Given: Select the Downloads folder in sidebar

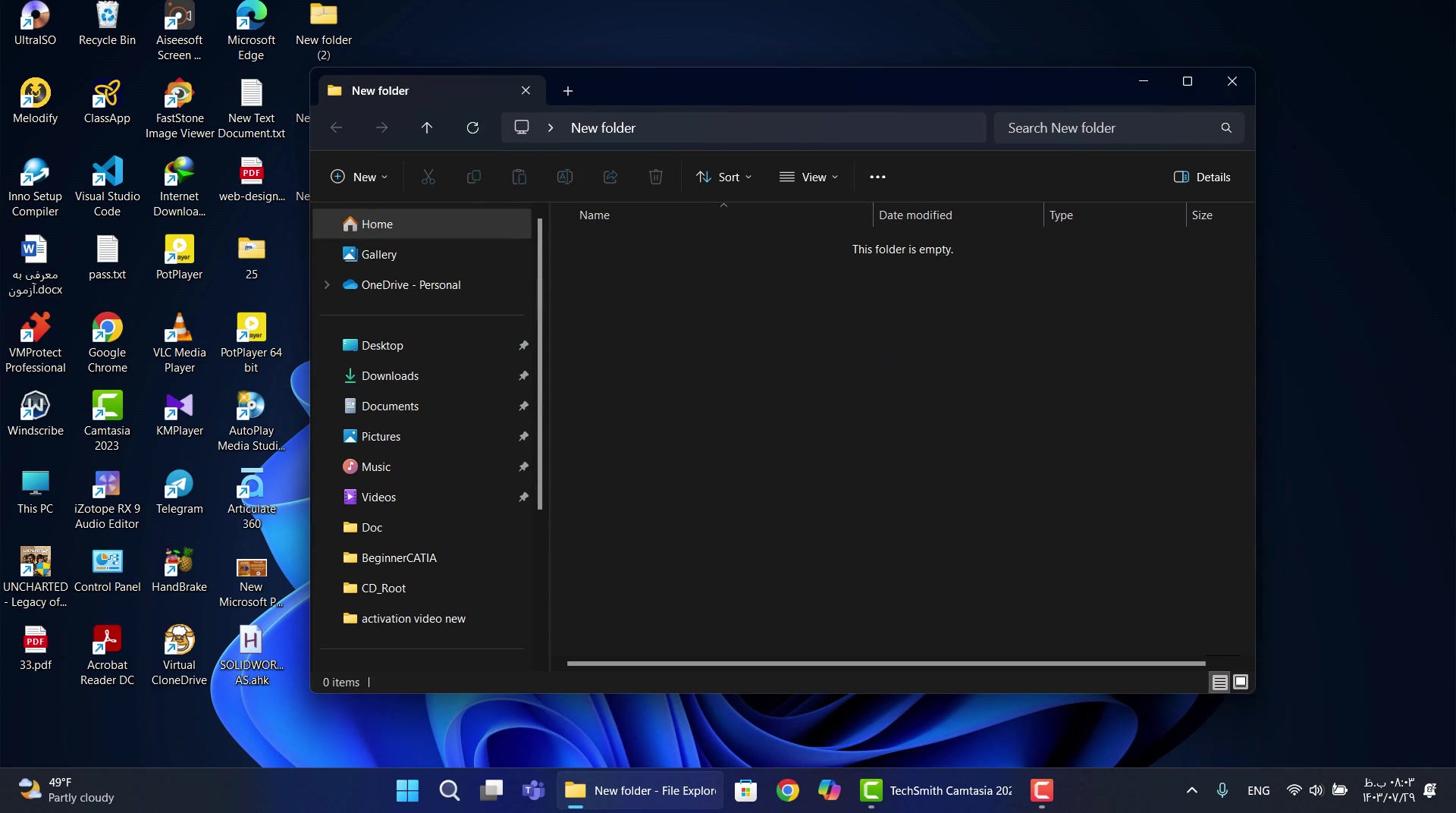Looking at the screenshot, I should 390,376.
